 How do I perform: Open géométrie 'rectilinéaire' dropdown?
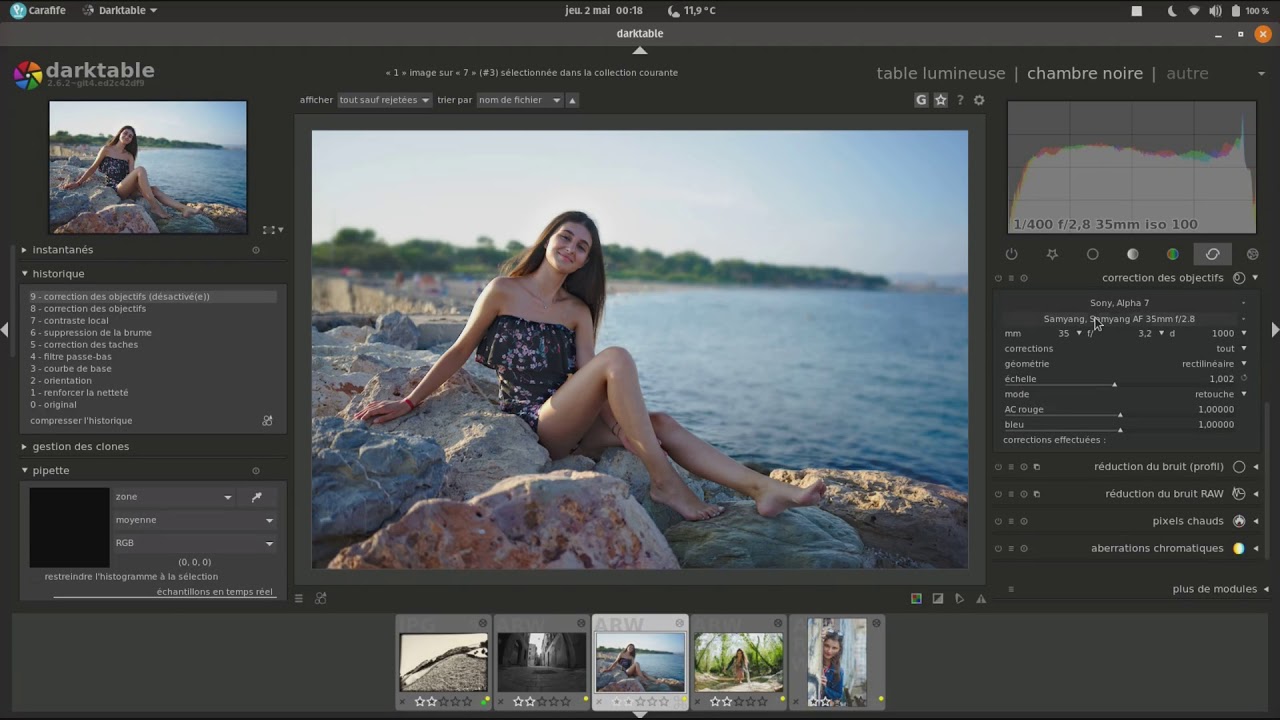(x=1126, y=364)
